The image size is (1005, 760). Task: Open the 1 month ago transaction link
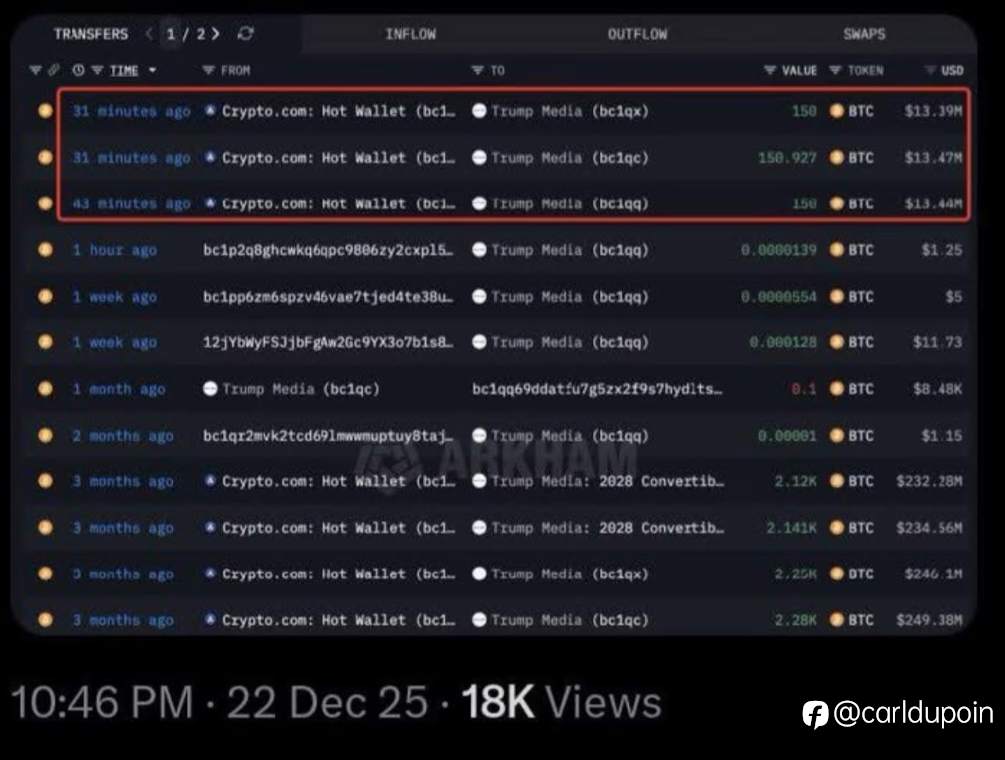(119, 389)
